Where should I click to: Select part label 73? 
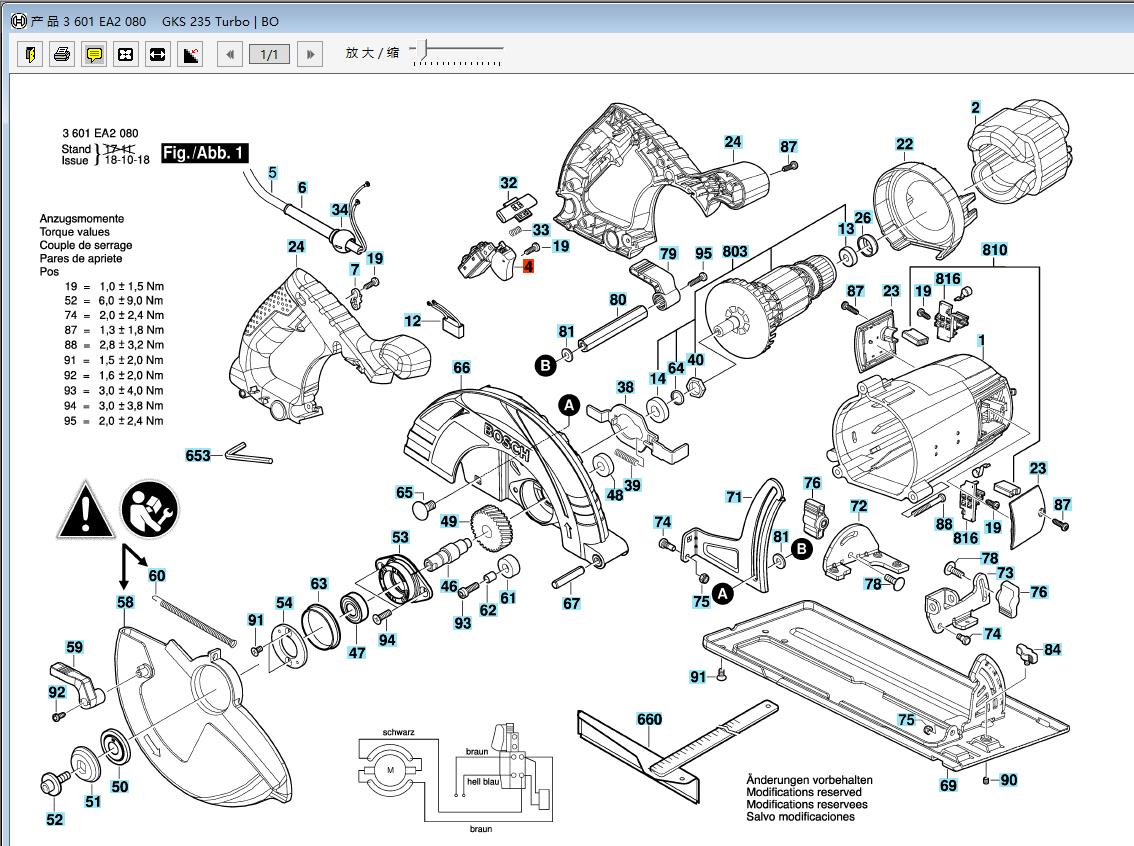(1005, 573)
